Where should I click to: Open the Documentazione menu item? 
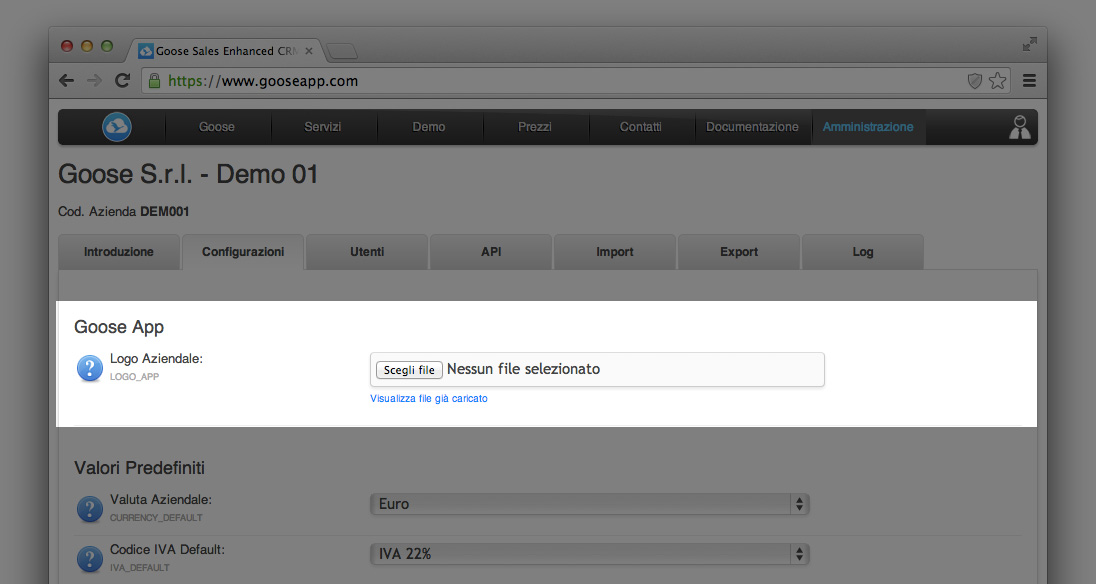(752, 127)
